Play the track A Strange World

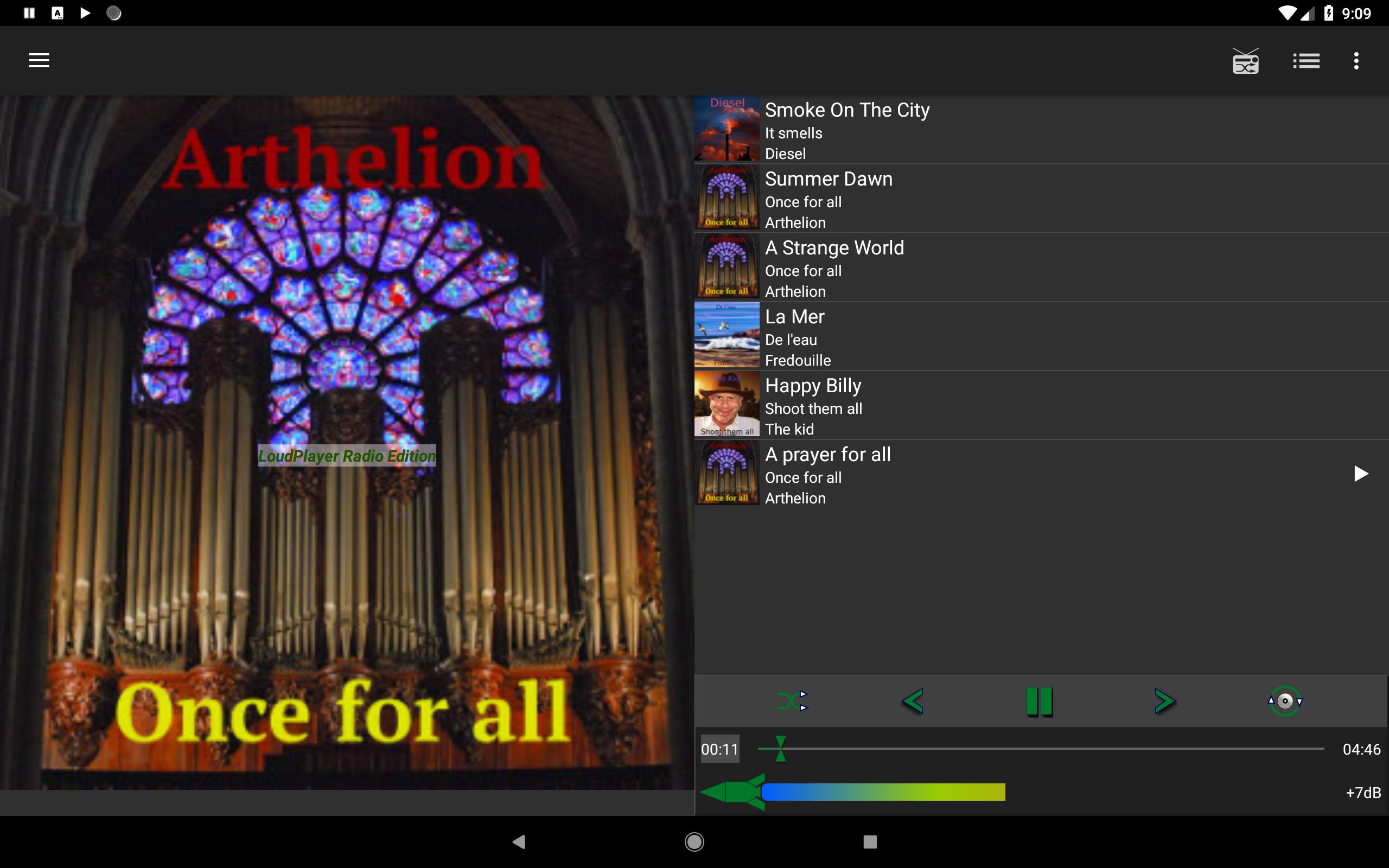1041,267
